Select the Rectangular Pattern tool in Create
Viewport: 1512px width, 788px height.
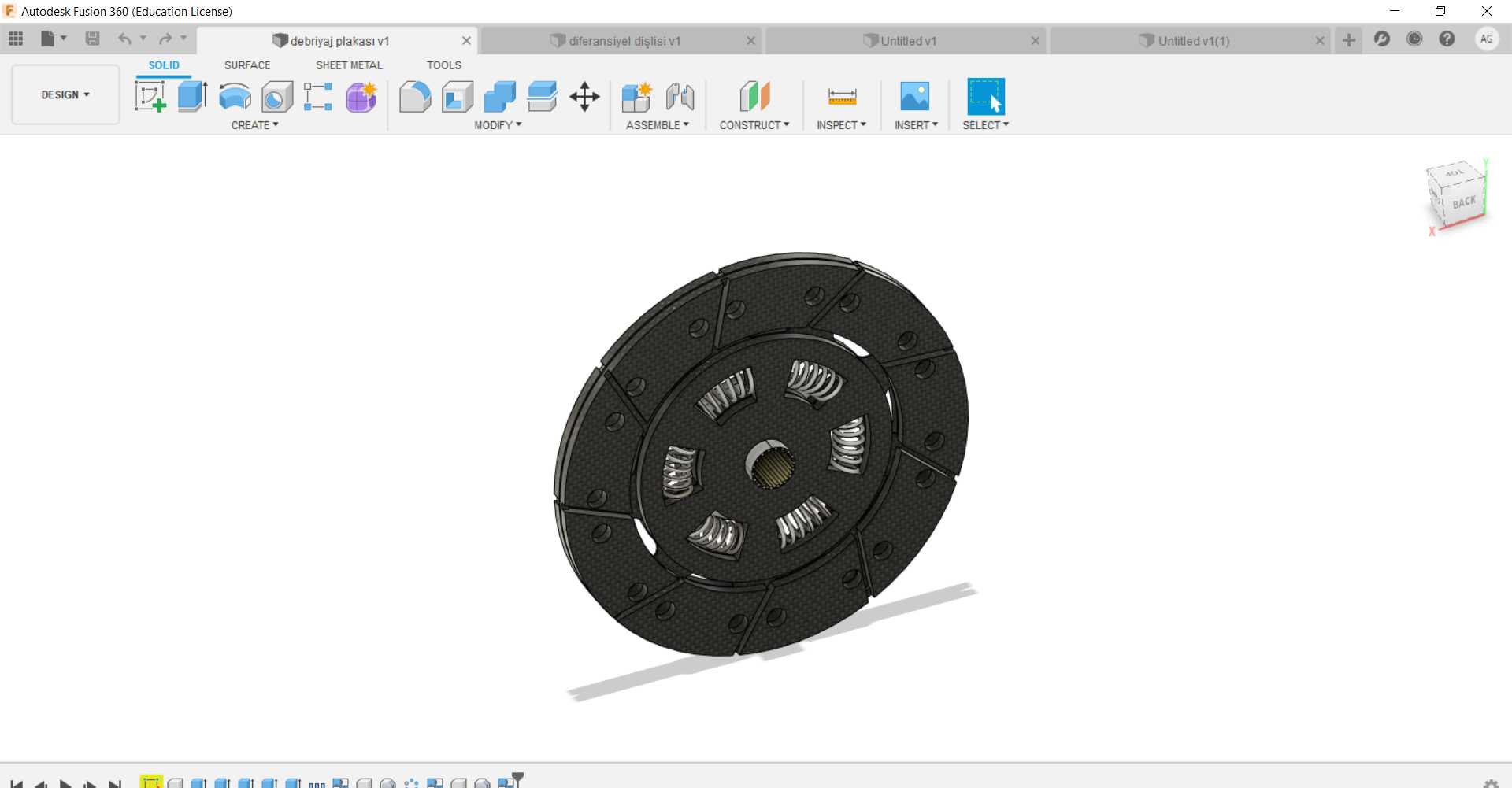coord(318,97)
